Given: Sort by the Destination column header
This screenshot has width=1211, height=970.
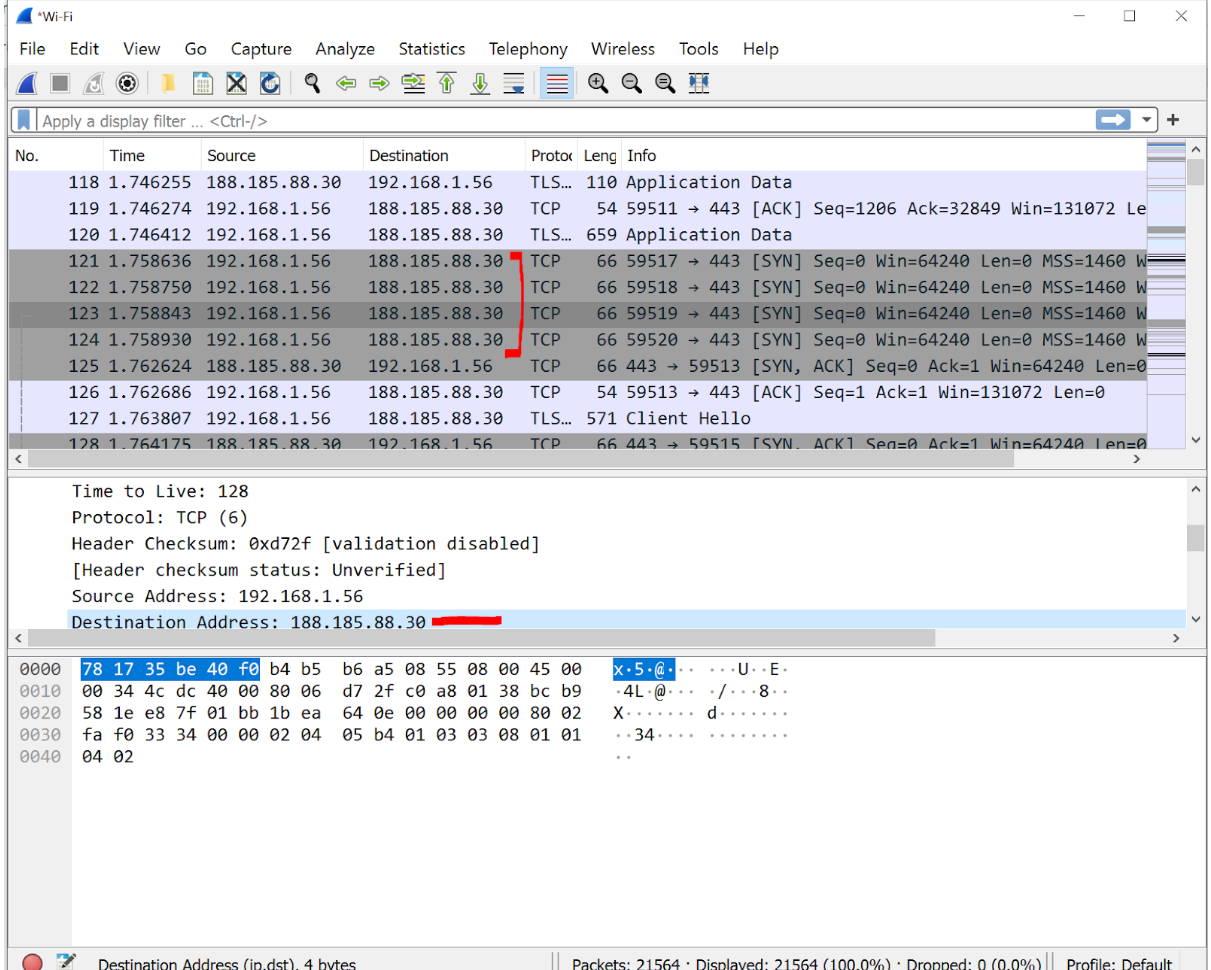Looking at the screenshot, I should tap(444, 156).
